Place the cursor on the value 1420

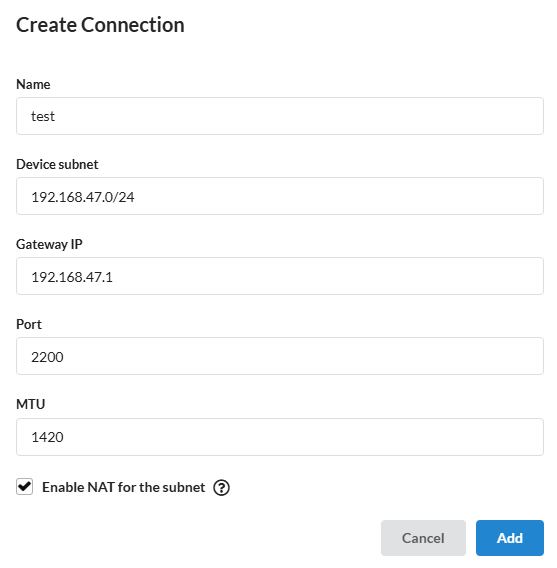47,437
